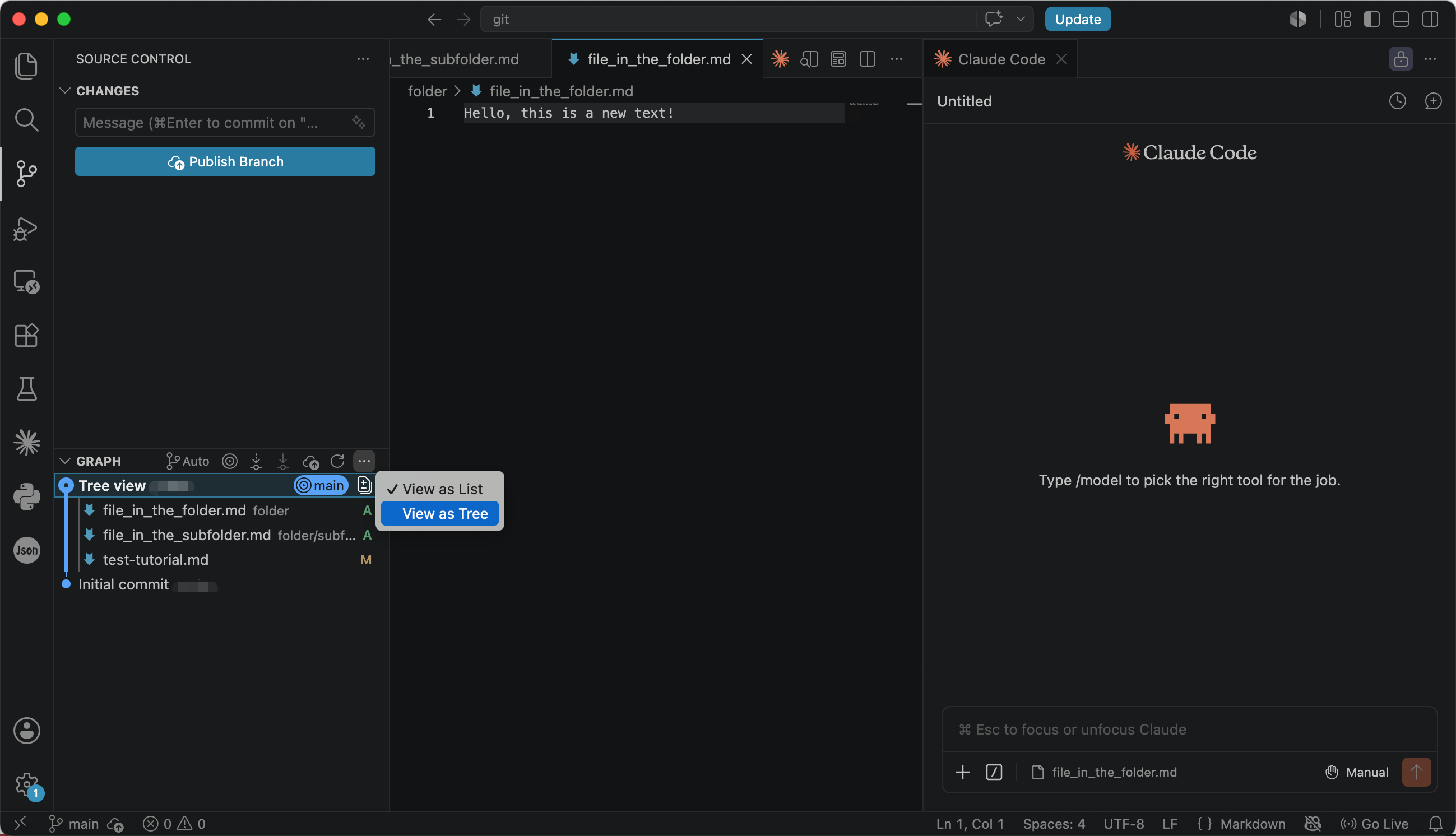
Task: Generate commit message with sparkle icon
Action: [359, 122]
